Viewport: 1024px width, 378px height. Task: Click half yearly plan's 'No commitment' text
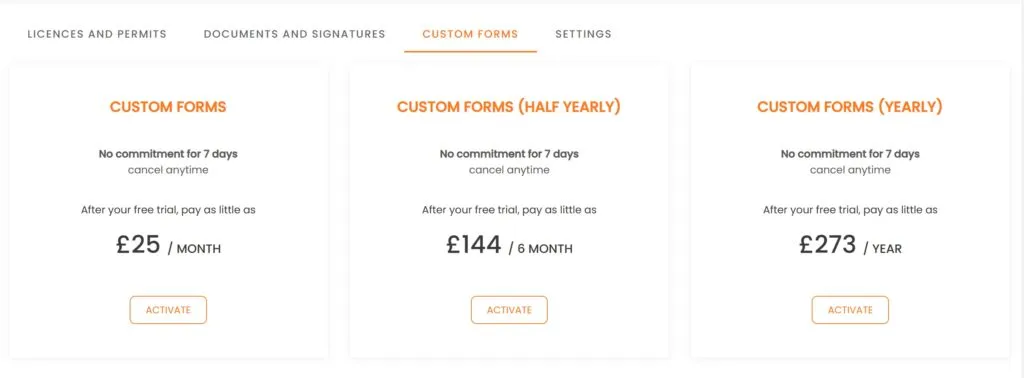click(x=509, y=155)
